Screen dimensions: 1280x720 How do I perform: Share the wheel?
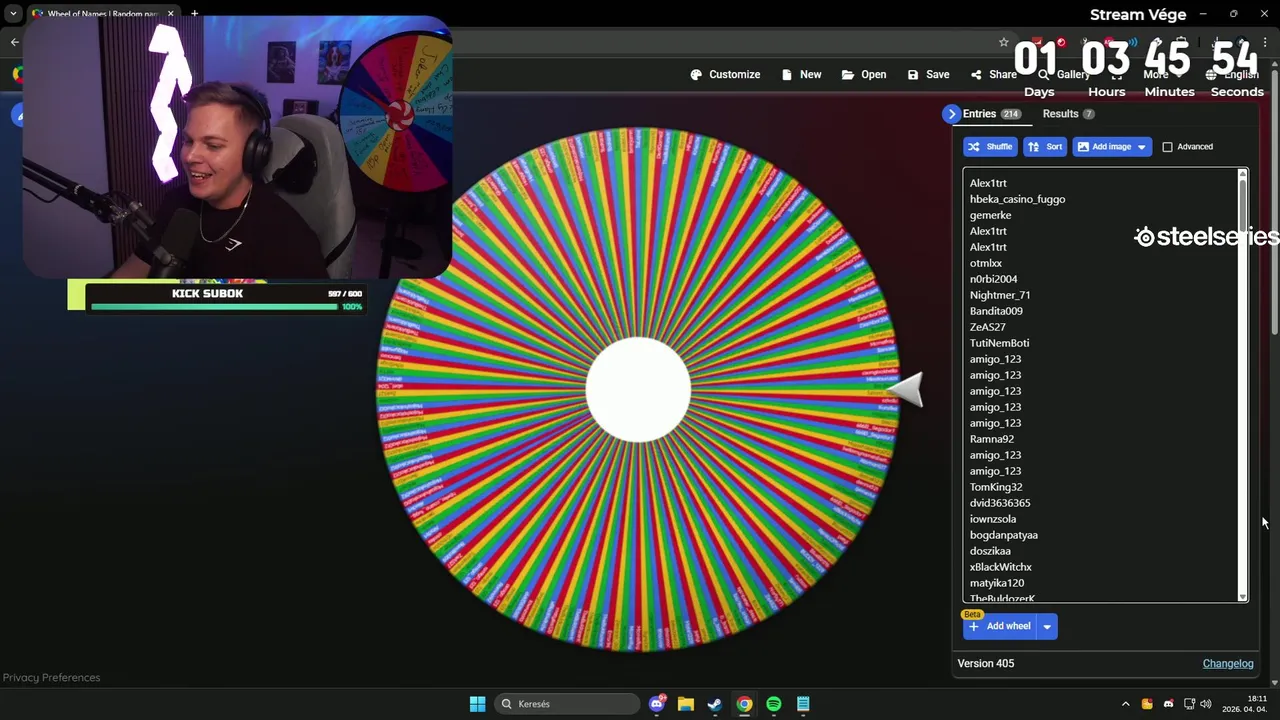[x=993, y=75]
